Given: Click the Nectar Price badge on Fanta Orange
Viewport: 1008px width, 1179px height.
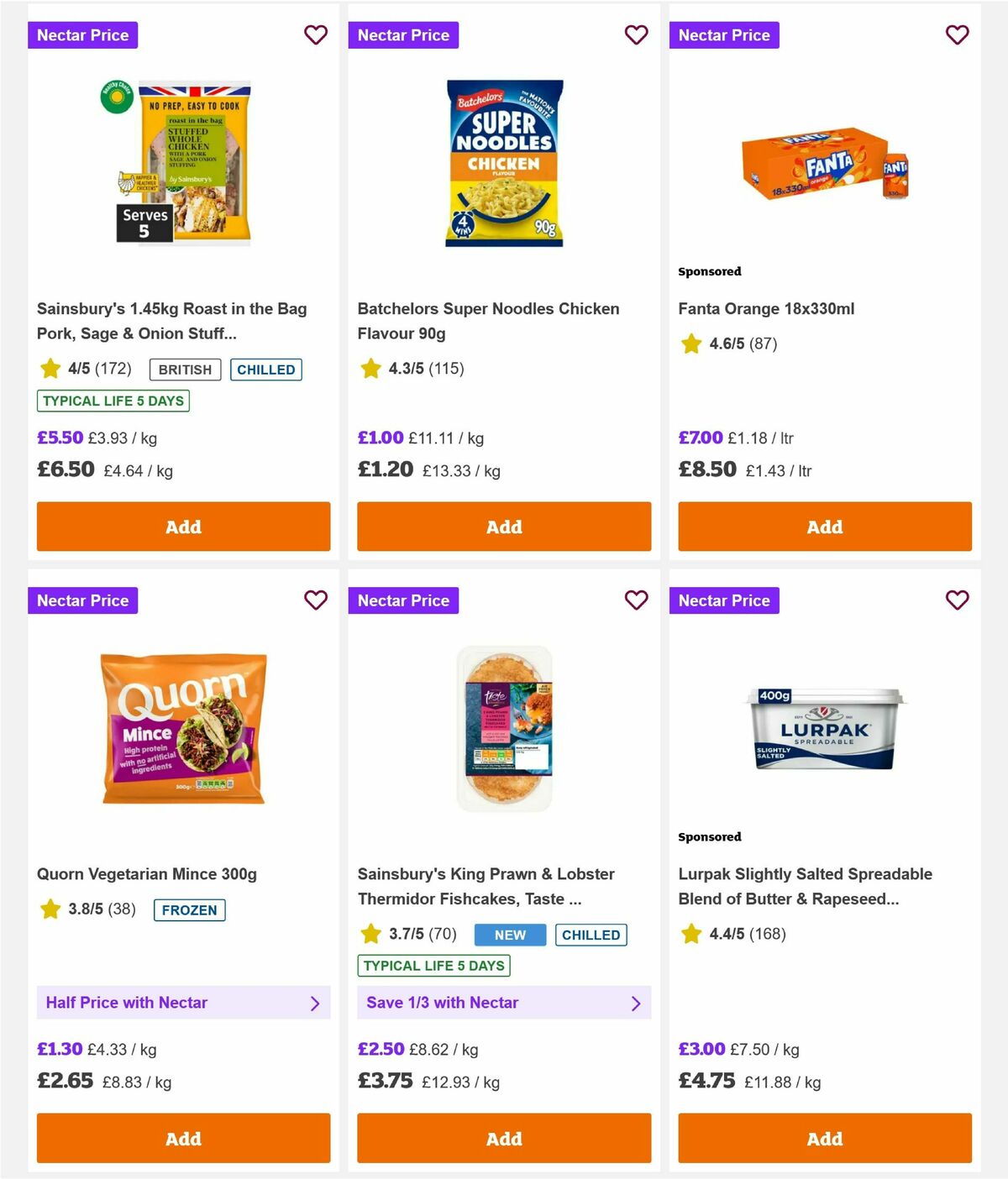Looking at the screenshot, I should [x=725, y=35].
